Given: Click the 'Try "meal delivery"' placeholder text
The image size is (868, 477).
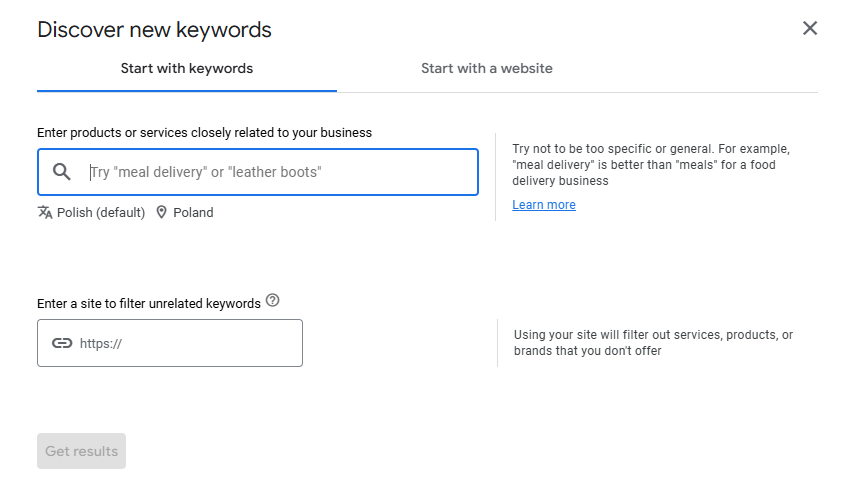Looking at the screenshot, I should tap(205, 172).
